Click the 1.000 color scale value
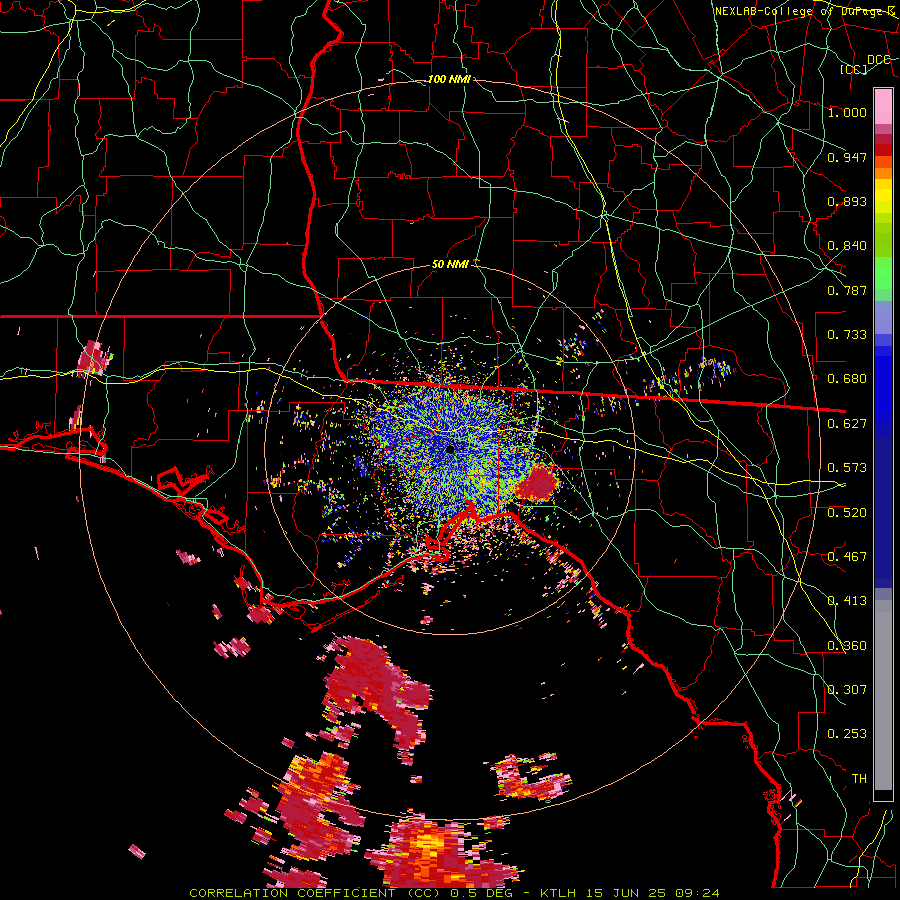Screen dimensions: 900x900 pyautogui.click(x=847, y=112)
